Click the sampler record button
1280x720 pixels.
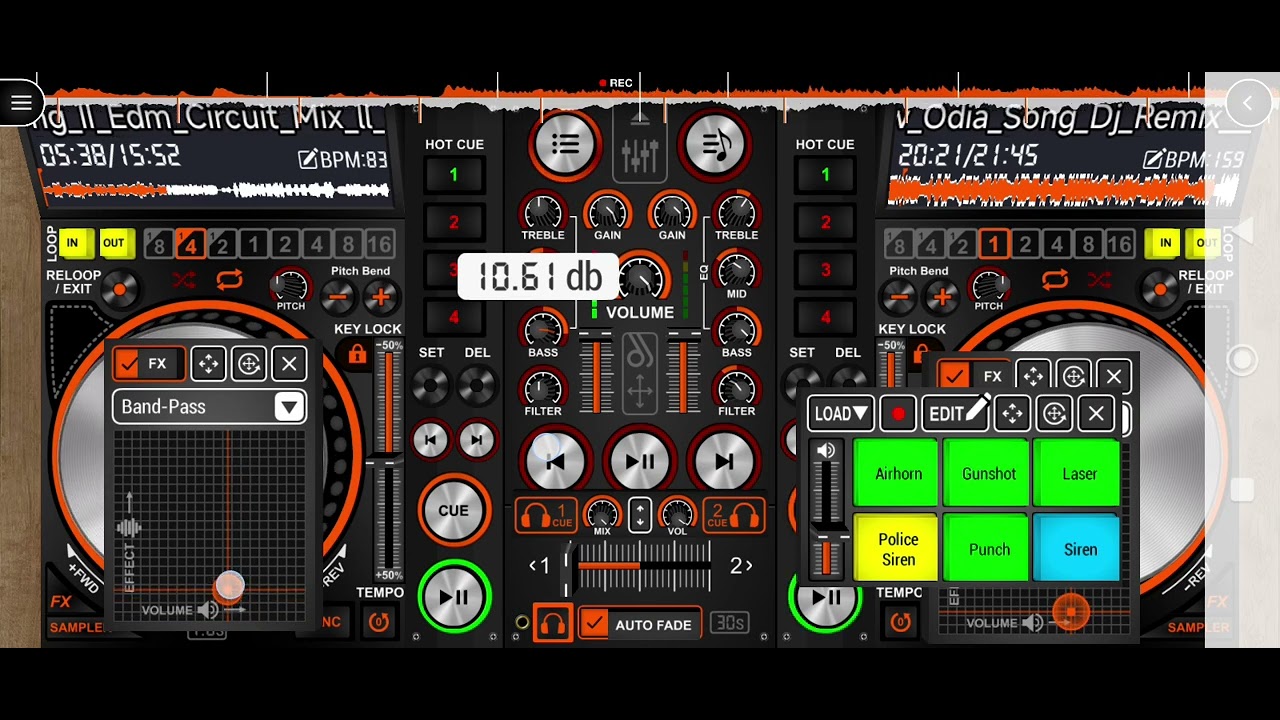point(898,414)
